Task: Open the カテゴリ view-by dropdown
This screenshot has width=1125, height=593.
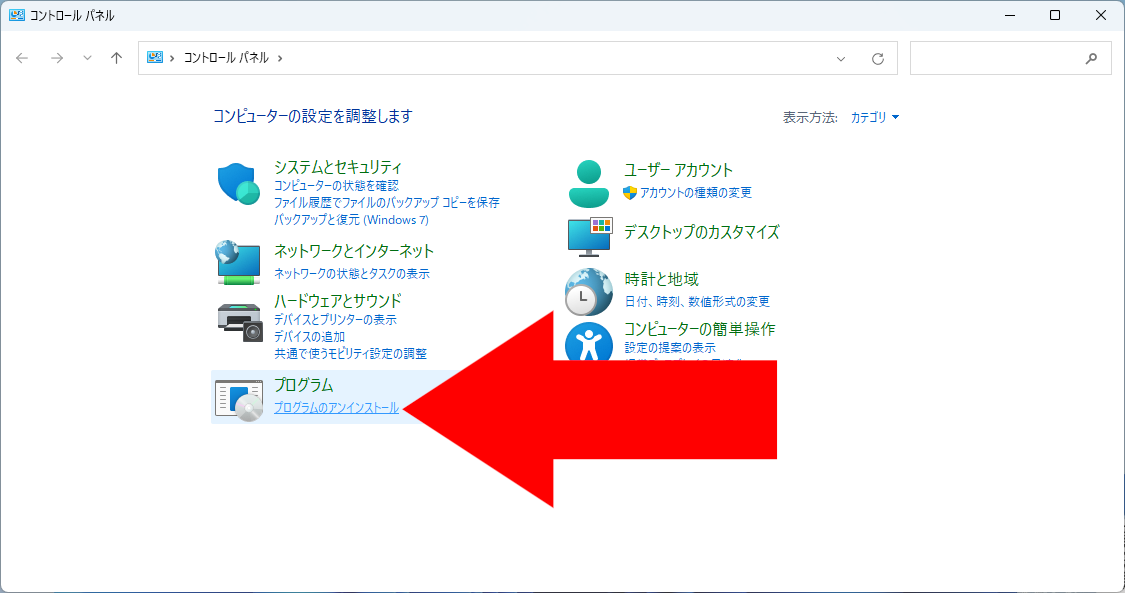Action: (874, 117)
